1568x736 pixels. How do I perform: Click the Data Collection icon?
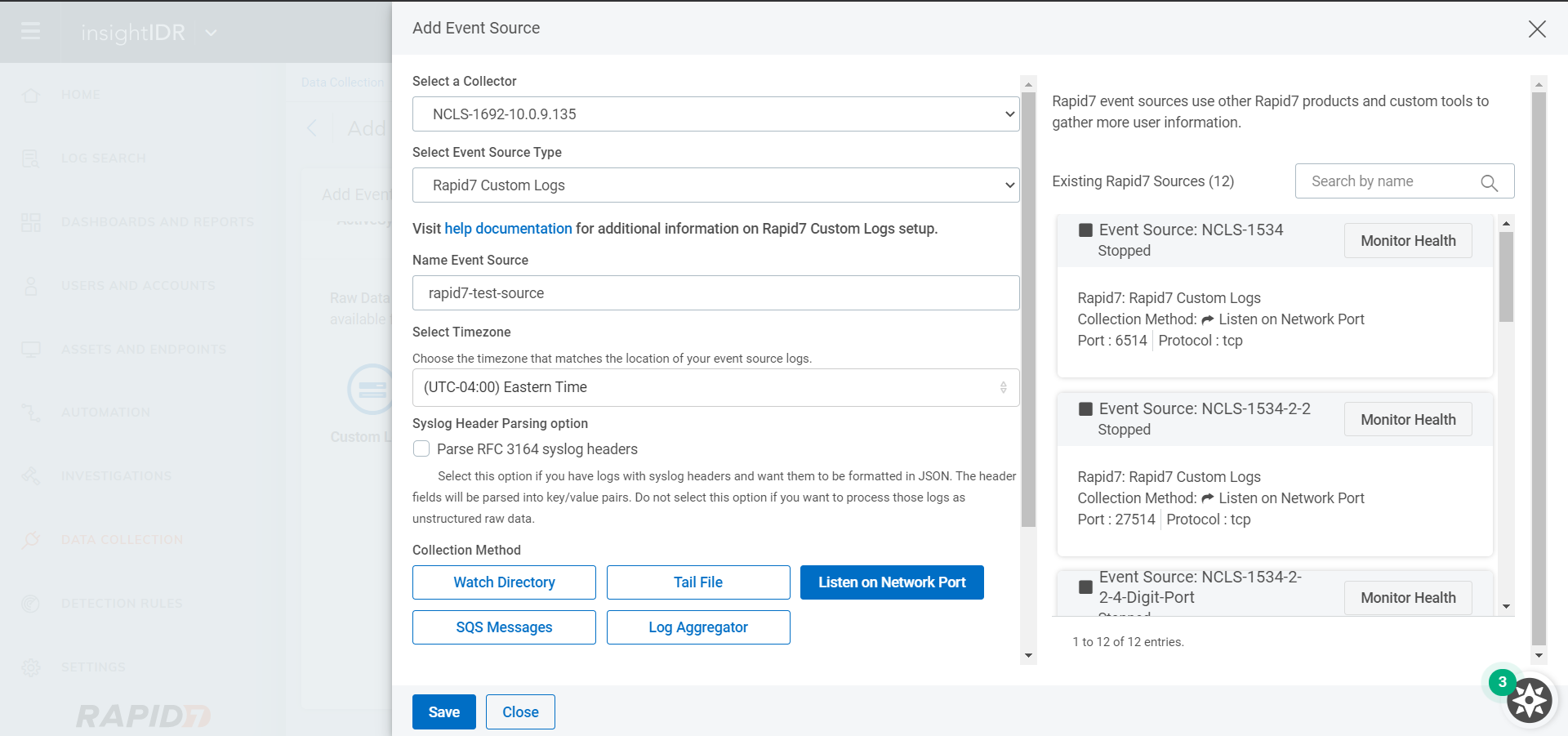[x=31, y=540]
